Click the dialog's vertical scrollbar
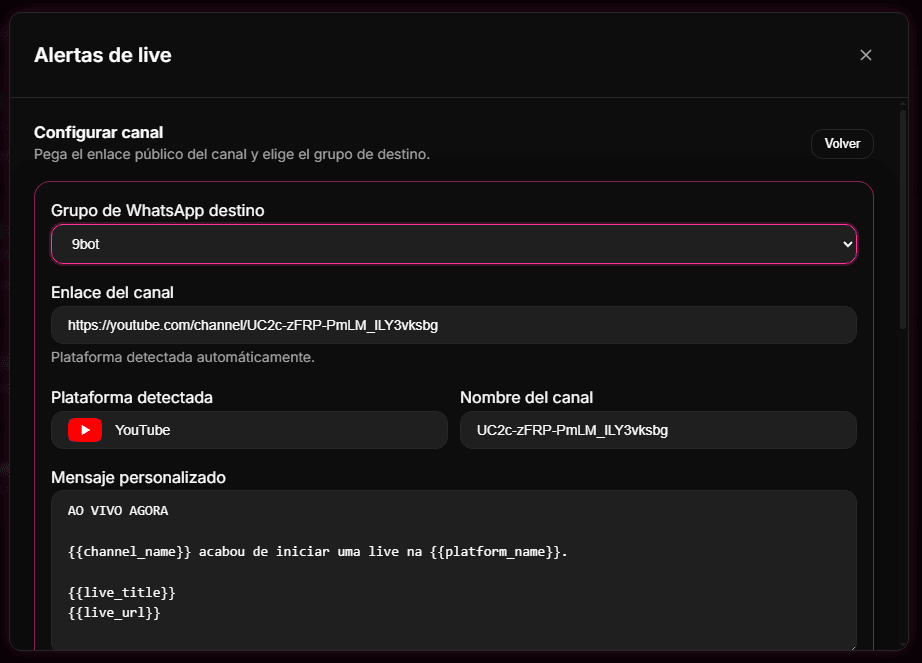This screenshot has height=663, width=922. (x=903, y=217)
